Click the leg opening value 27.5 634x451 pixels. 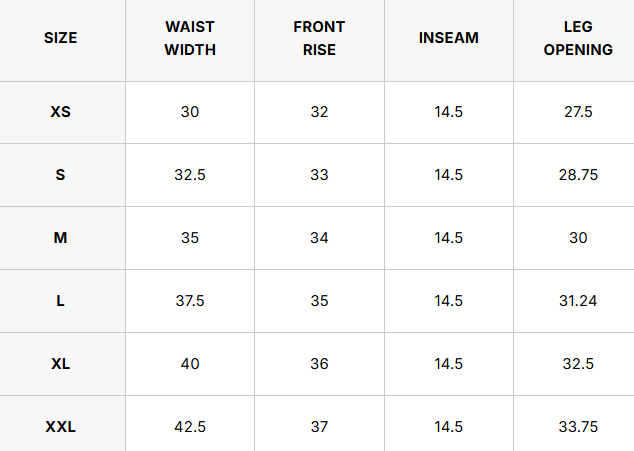[578, 112]
